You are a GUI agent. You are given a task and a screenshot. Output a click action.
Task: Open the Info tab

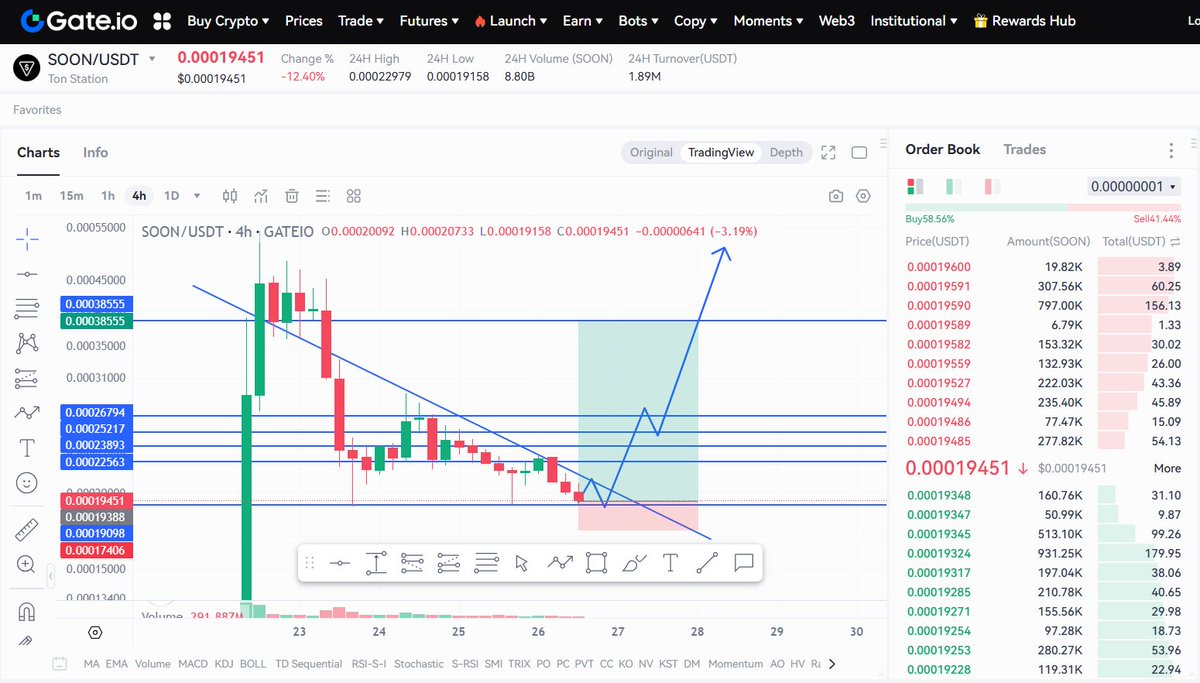[x=95, y=152]
